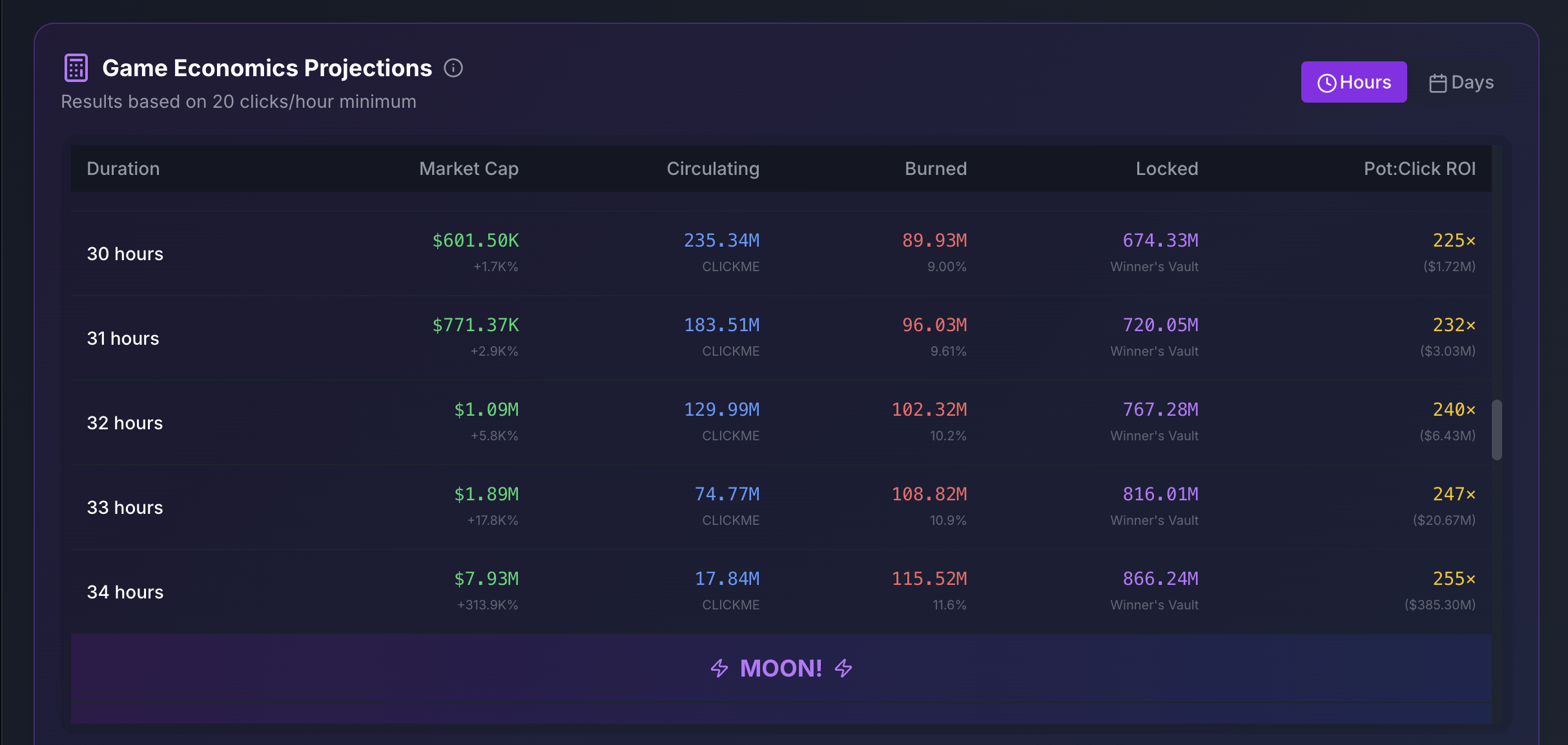Click burned value 89.93M
Viewport: 1568px width, 745px height.
tap(934, 240)
